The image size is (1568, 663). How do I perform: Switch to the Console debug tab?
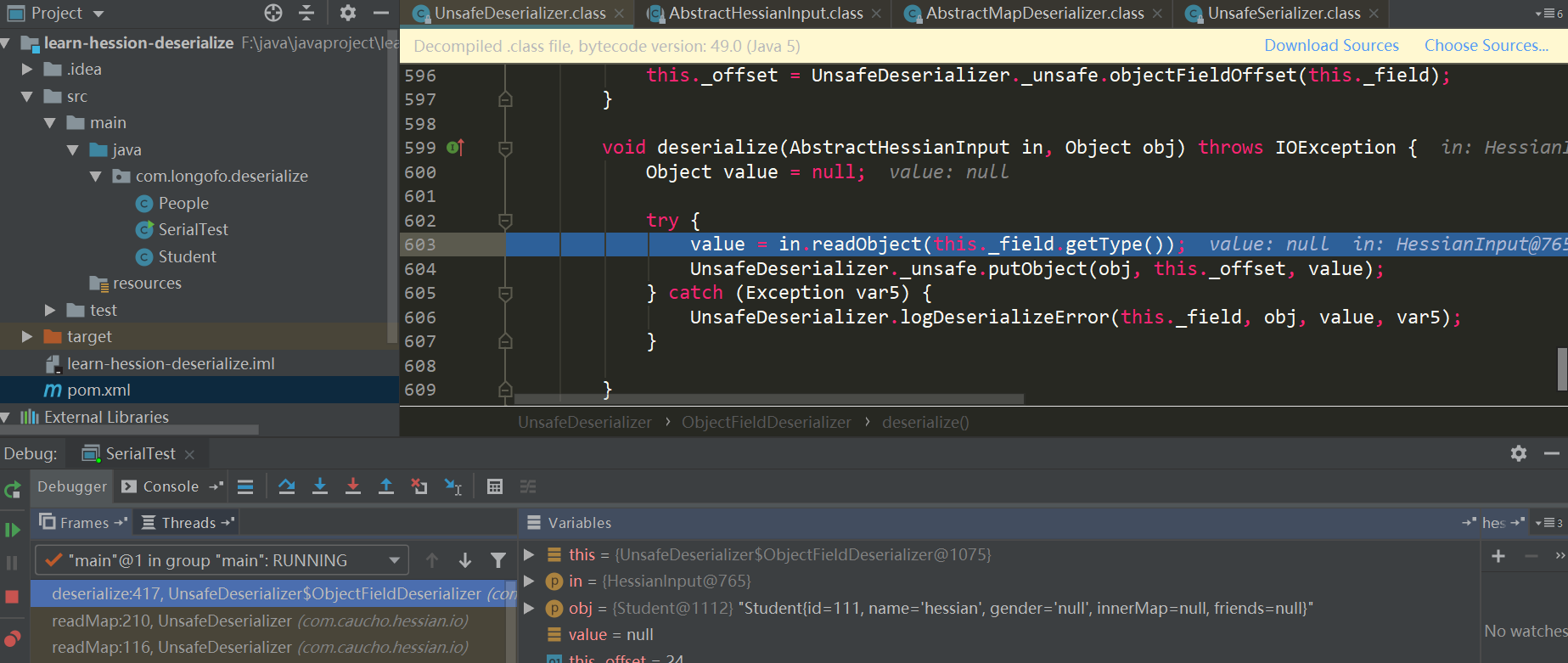tap(170, 486)
